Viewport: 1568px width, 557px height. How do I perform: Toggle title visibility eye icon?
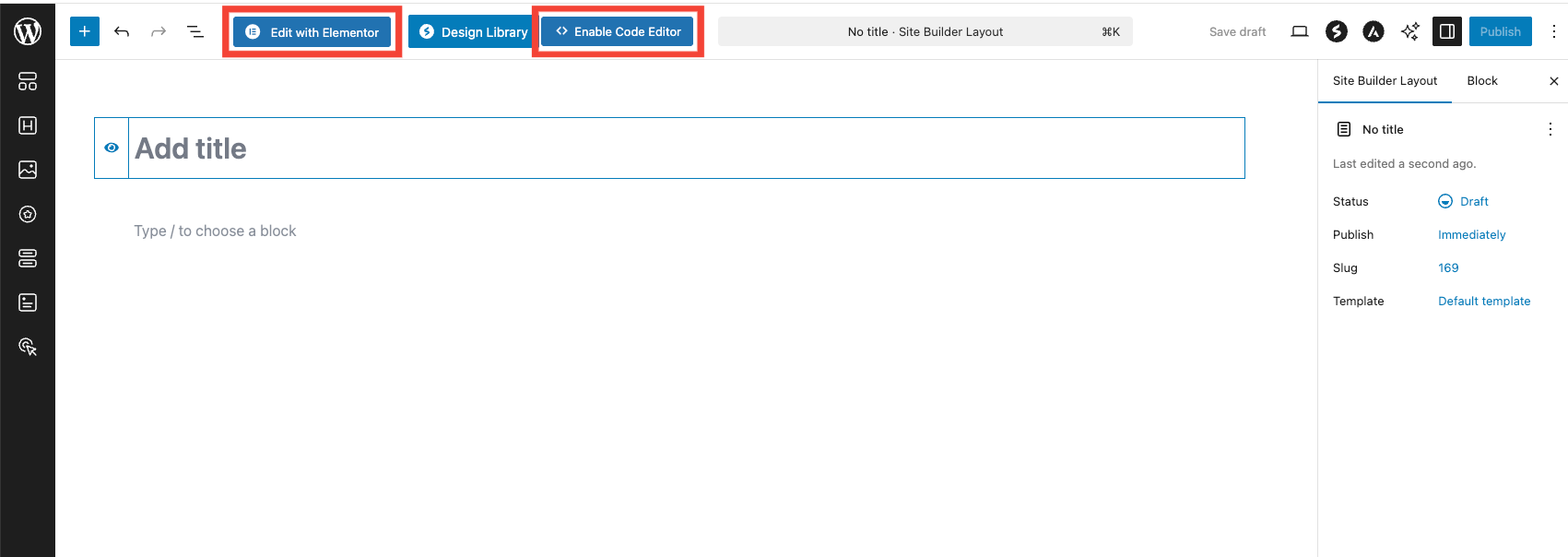(112, 148)
